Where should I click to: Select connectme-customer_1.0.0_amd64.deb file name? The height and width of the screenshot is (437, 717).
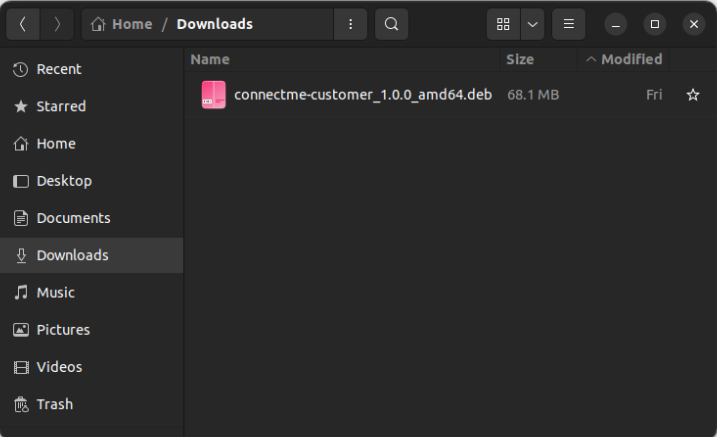pos(363,95)
